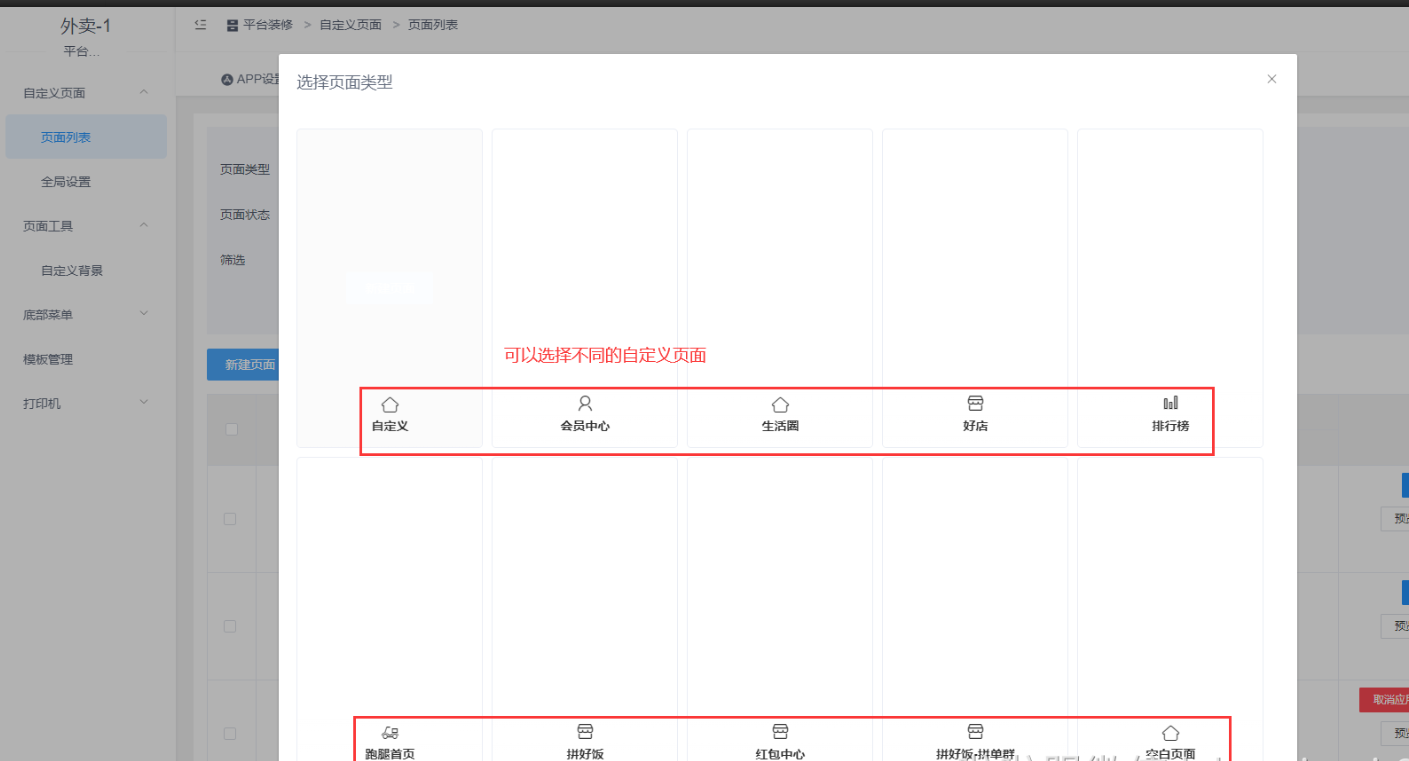Viewport: 1409px width, 761px height.
Task: Toggle the table header select-all checkbox
Action: (231, 429)
